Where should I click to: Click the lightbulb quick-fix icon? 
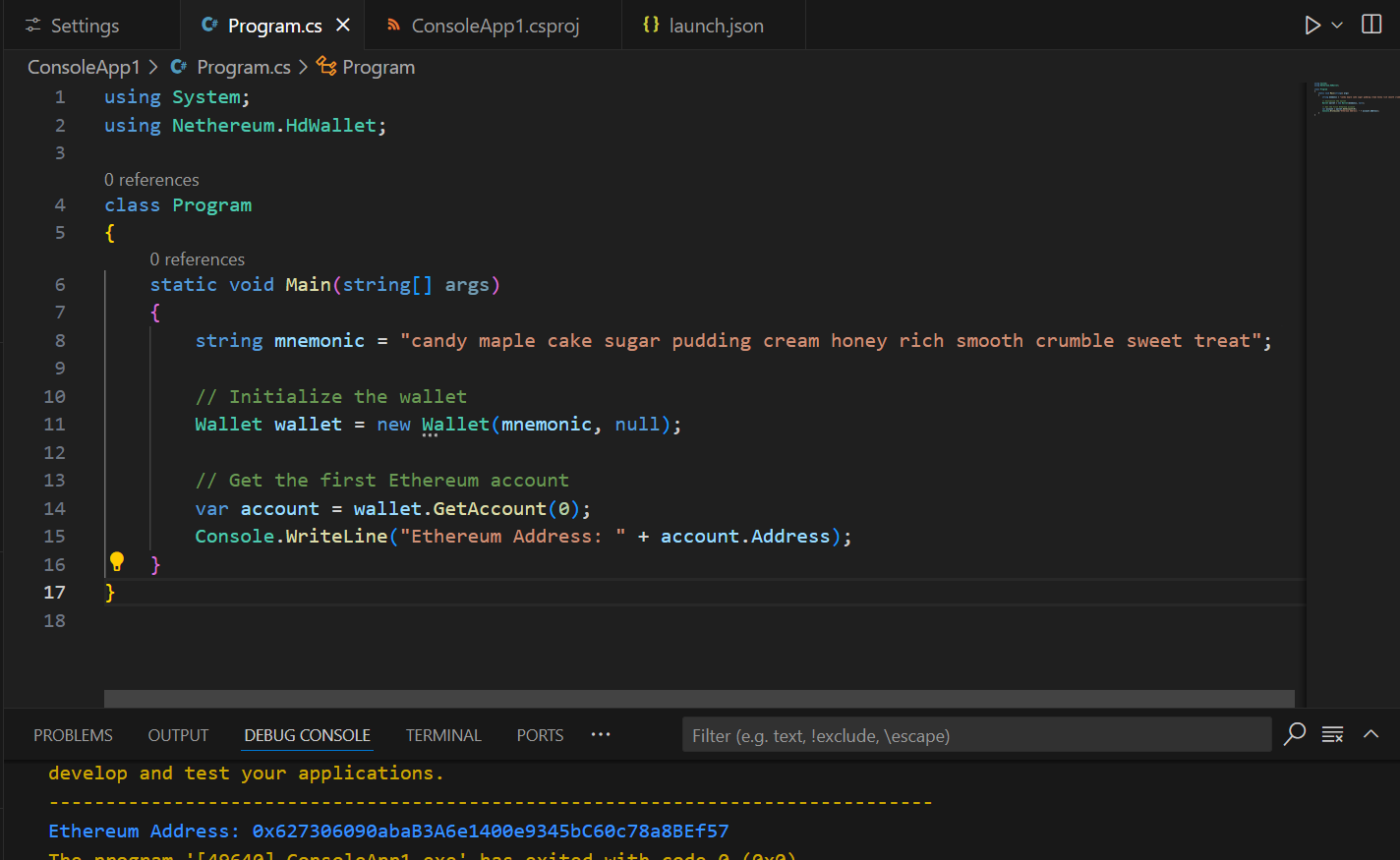point(117,562)
